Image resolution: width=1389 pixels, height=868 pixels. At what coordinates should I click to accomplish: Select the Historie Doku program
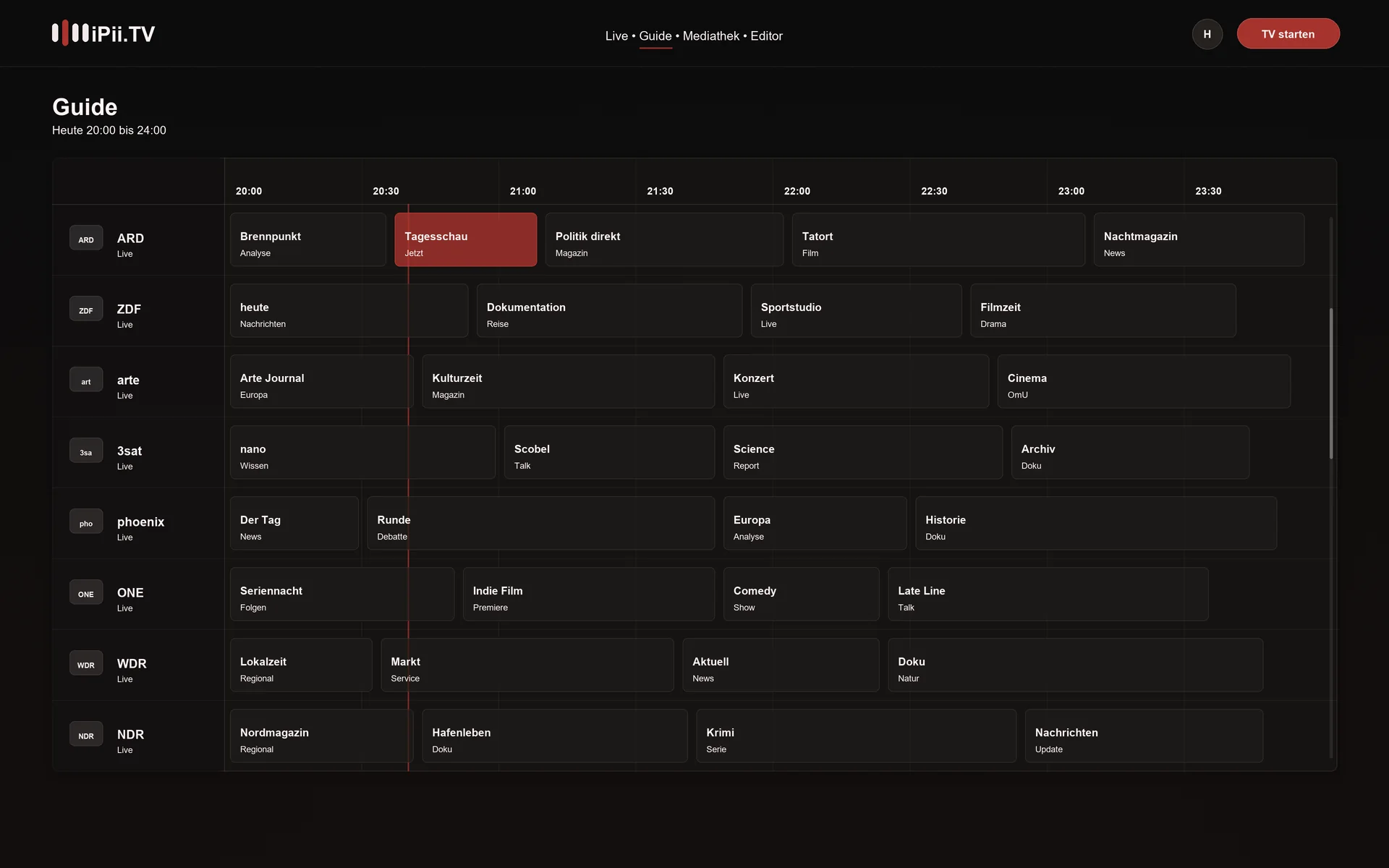pyautogui.click(x=1096, y=523)
